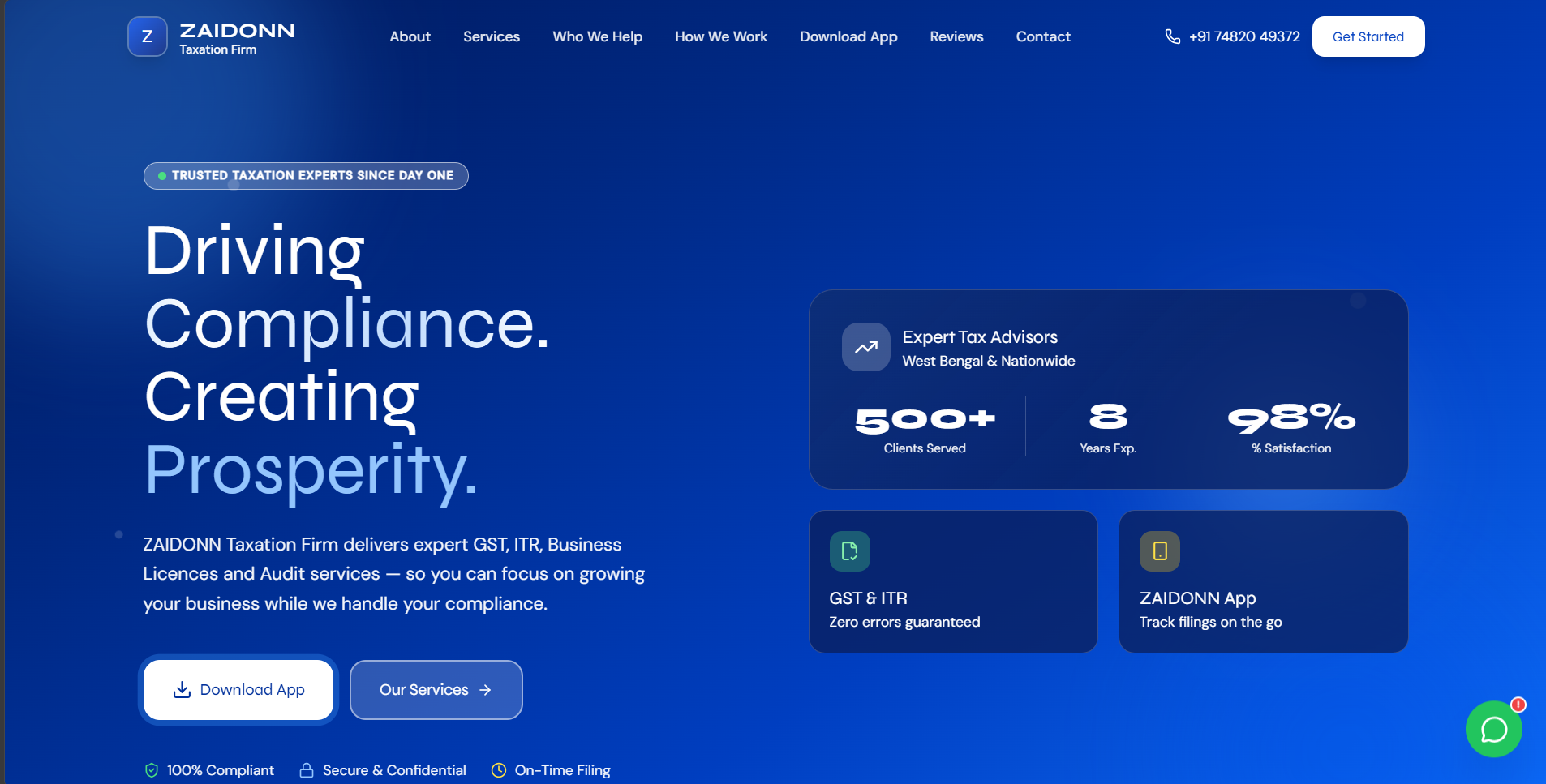
Task: Click the phone icon beside the number
Action: [1172, 36]
